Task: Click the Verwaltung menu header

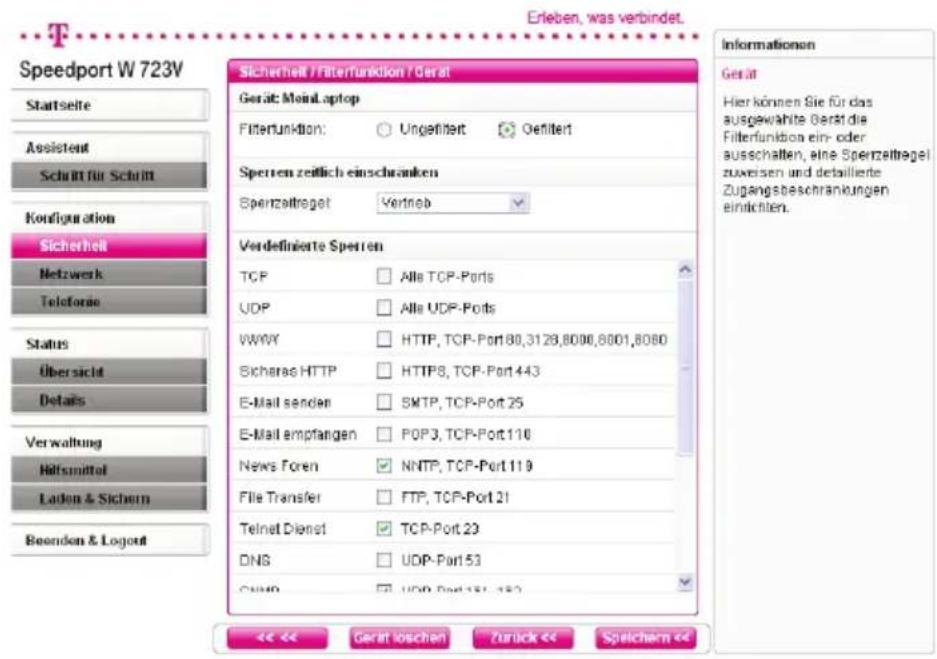Action: pyautogui.click(x=110, y=443)
